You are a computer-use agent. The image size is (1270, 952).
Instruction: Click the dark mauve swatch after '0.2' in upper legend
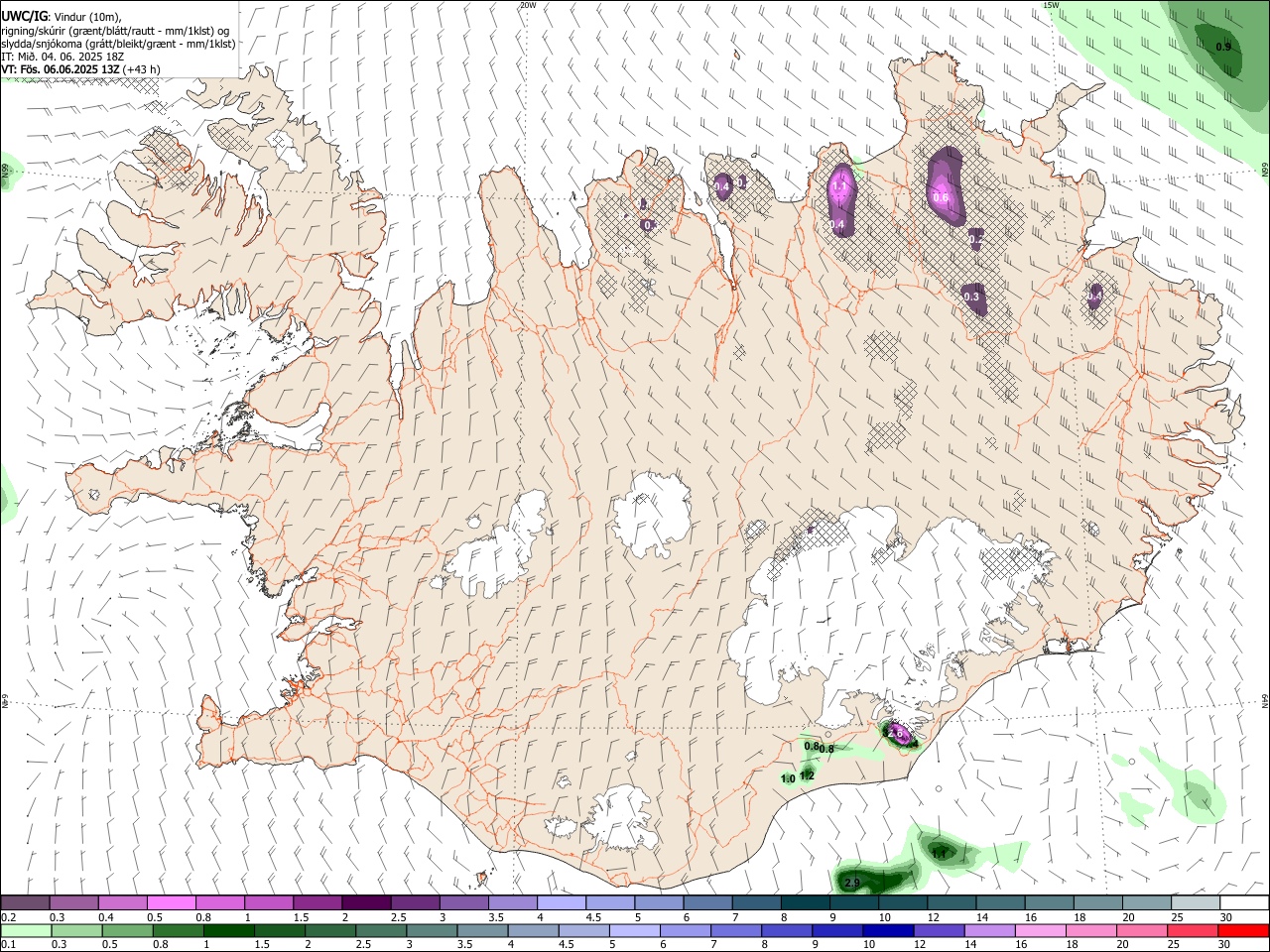pyautogui.click(x=25, y=903)
